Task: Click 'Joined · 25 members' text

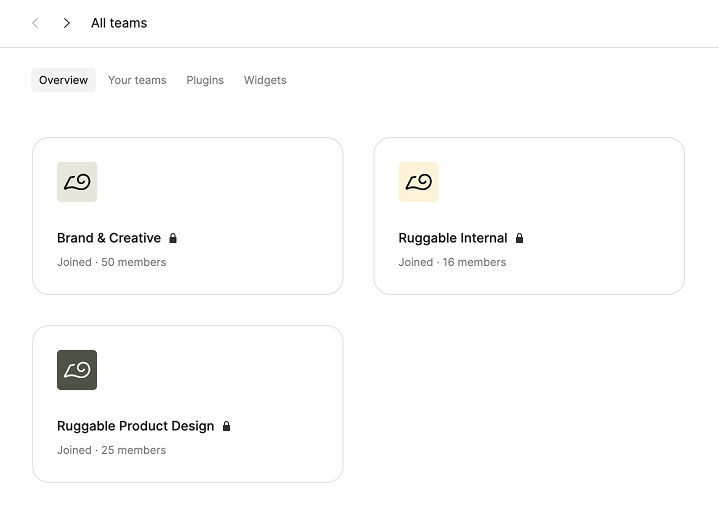Action: click(x=111, y=450)
